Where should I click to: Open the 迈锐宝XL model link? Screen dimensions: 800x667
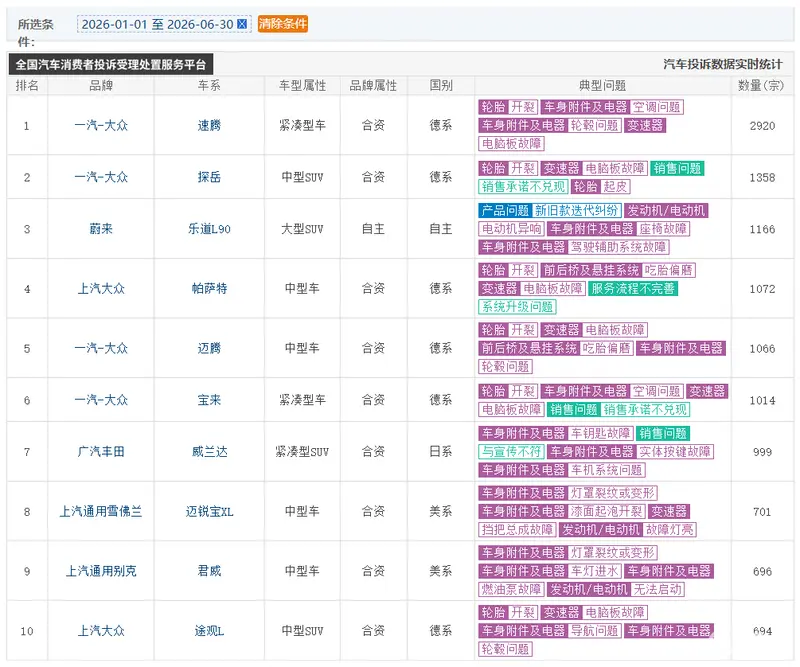point(209,511)
